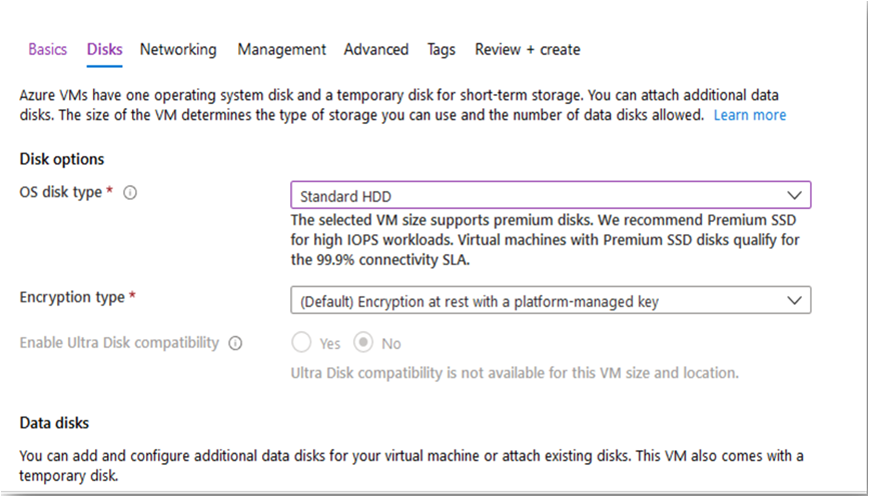Open the Management tab
This screenshot has width=869, height=497.
tap(282, 50)
